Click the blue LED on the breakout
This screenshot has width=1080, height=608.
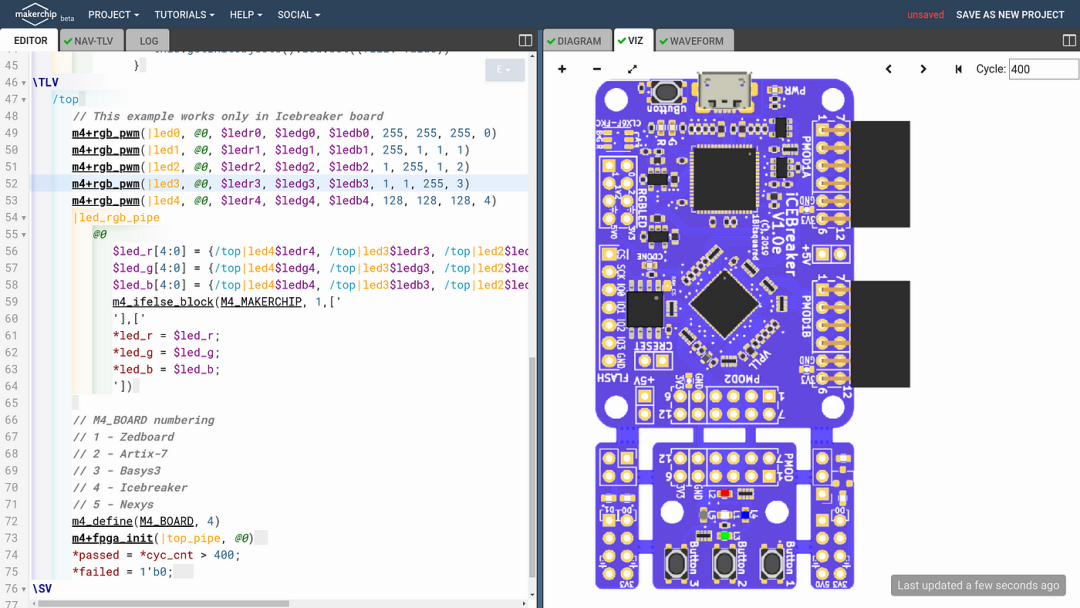(x=745, y=515)
